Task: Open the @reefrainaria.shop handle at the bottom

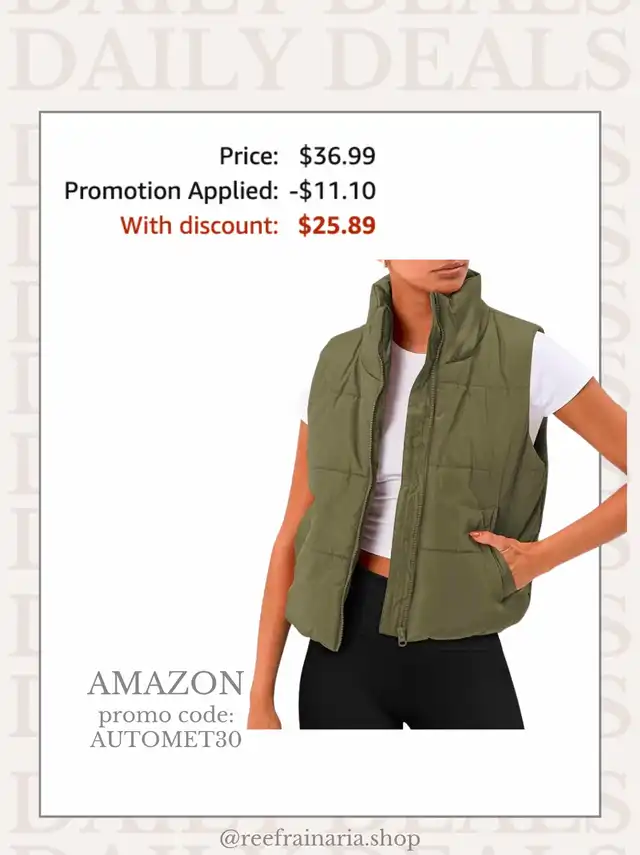Action: tap(320, 838)
